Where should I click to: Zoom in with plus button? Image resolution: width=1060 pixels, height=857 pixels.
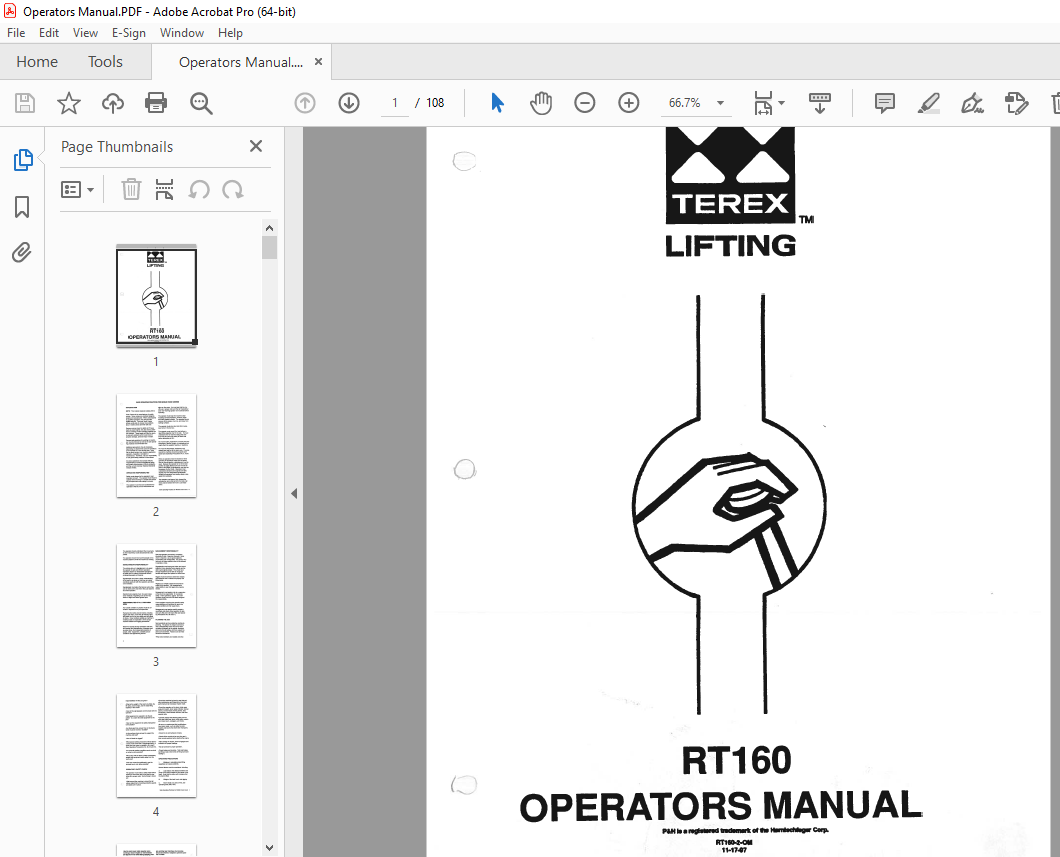629,103
